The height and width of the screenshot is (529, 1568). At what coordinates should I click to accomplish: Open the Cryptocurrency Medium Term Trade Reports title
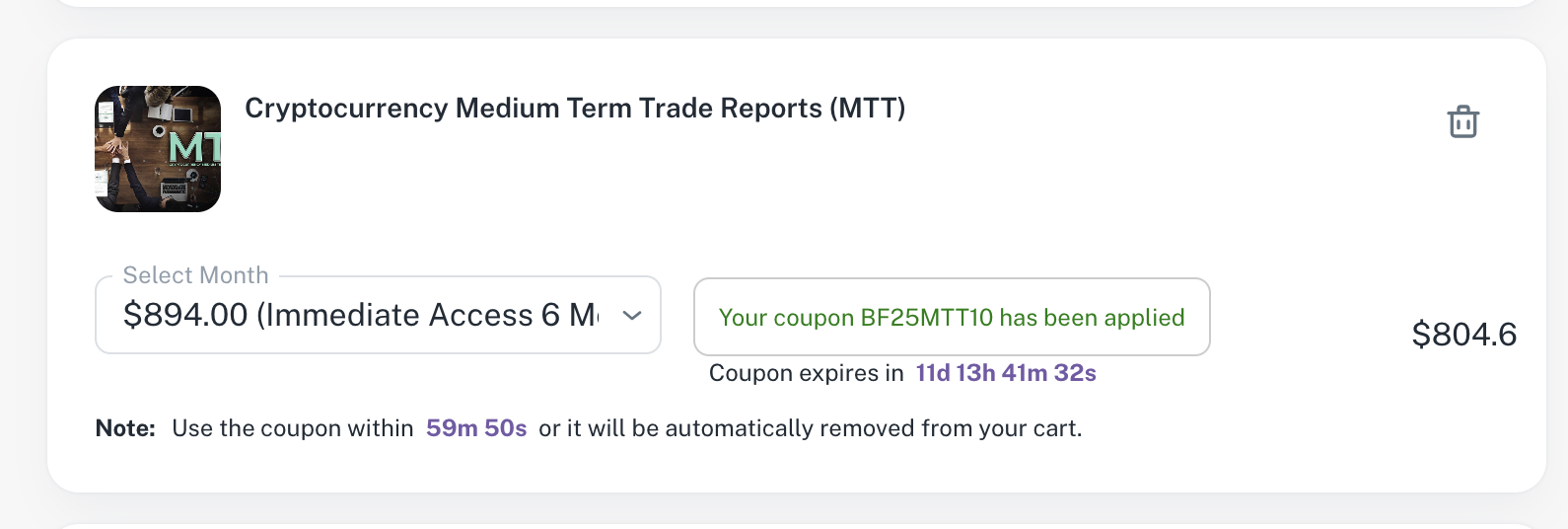click(x=574, y=109)
